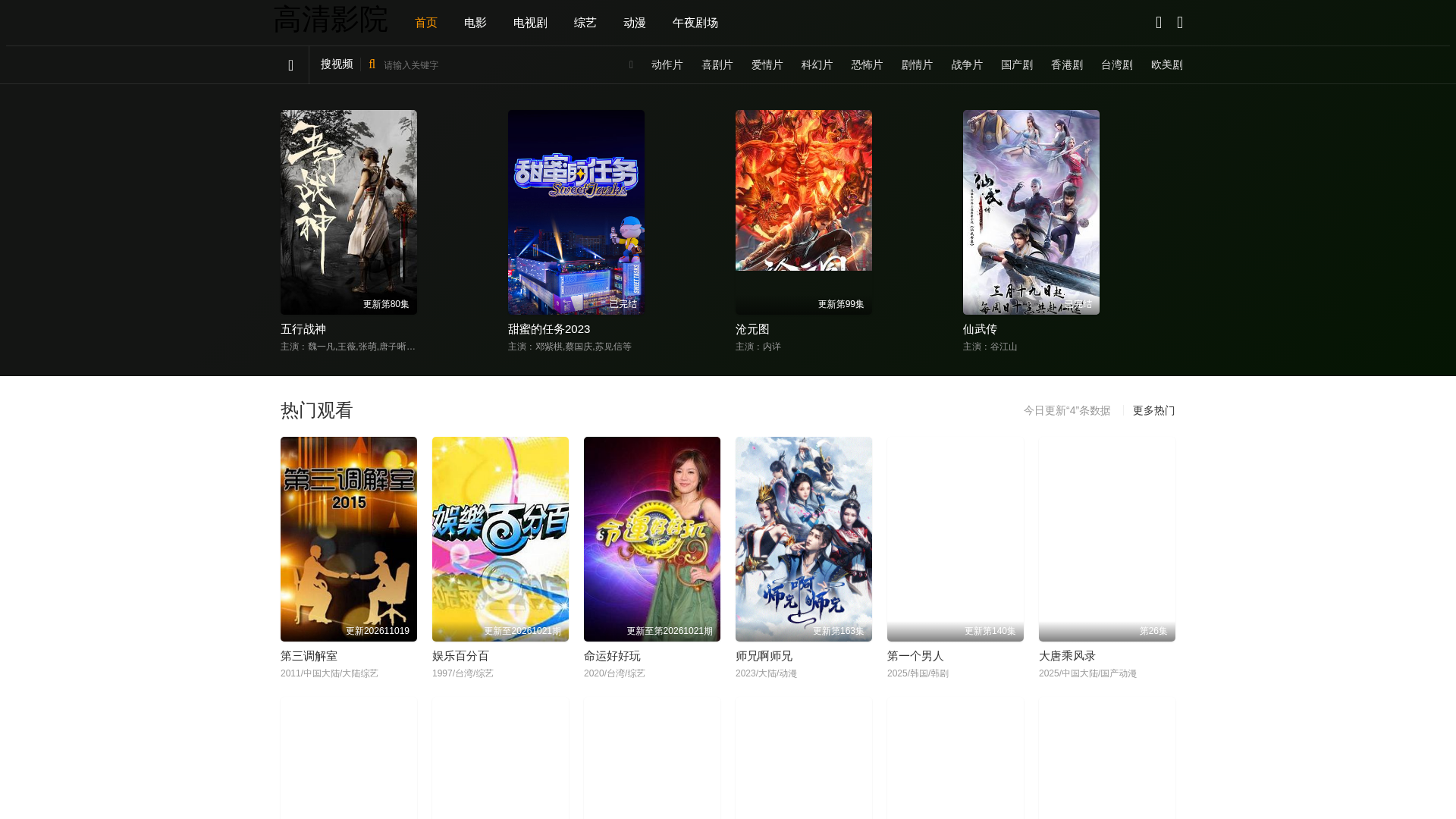This screenshot has width=1456, height=819.
Task: Click the 搜视频 label
Action: point(337,64)
